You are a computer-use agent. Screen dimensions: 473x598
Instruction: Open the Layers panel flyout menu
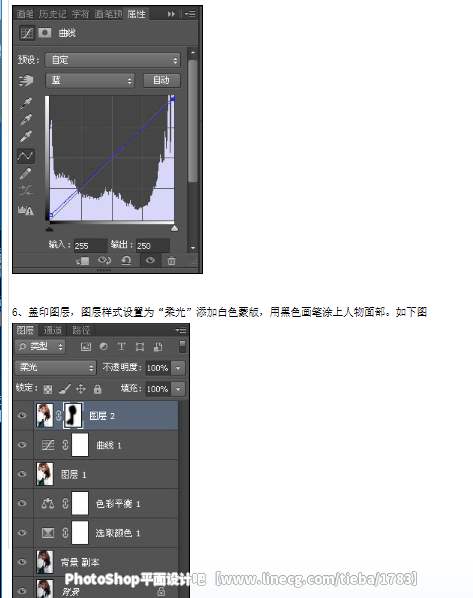181,330
